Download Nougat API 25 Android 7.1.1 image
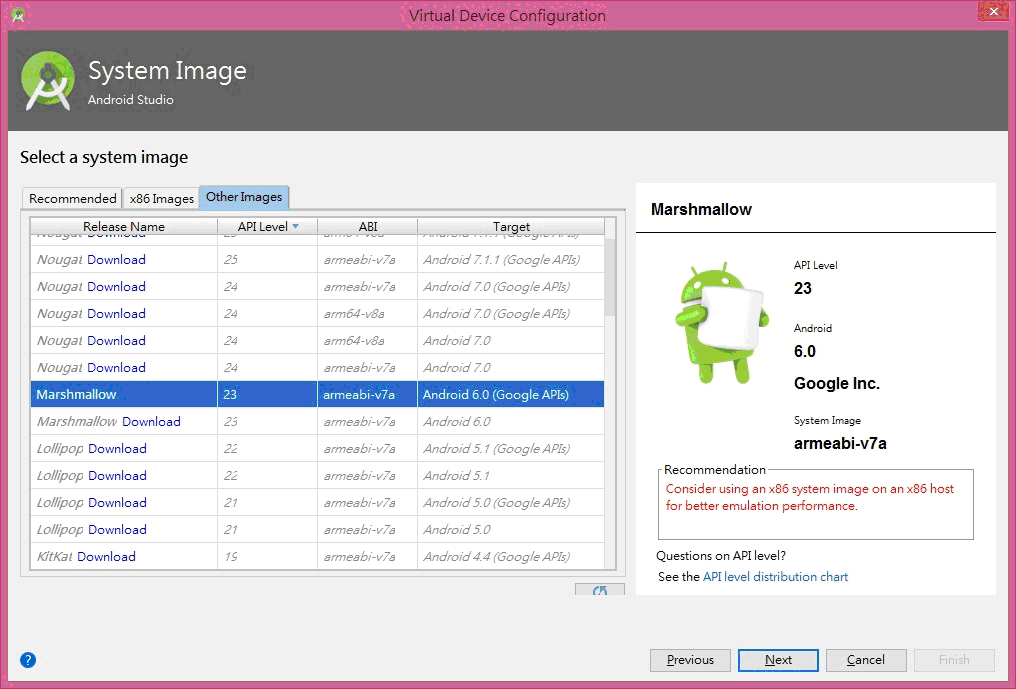 click(x=117, y=259)
